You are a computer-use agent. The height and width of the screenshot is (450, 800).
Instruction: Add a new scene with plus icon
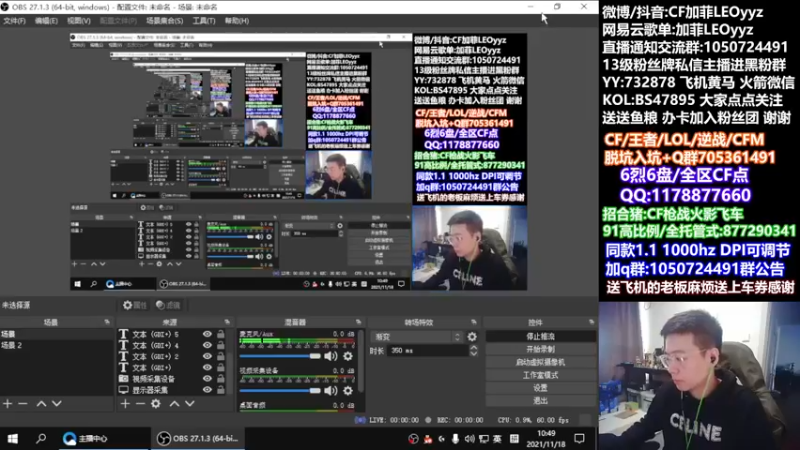click(x=8, y=404)
